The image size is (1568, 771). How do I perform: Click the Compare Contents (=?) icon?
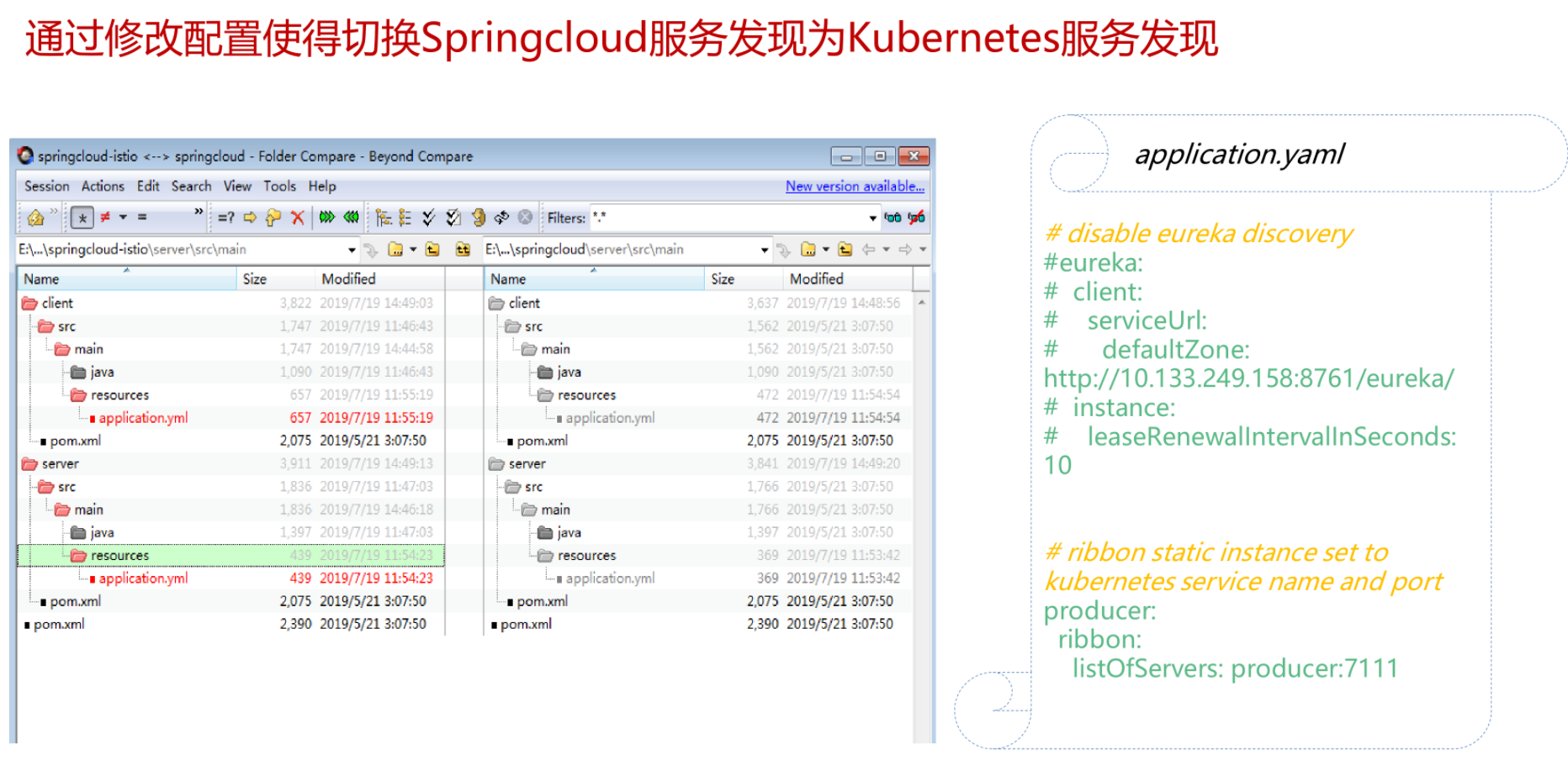[x=226, y=218]
